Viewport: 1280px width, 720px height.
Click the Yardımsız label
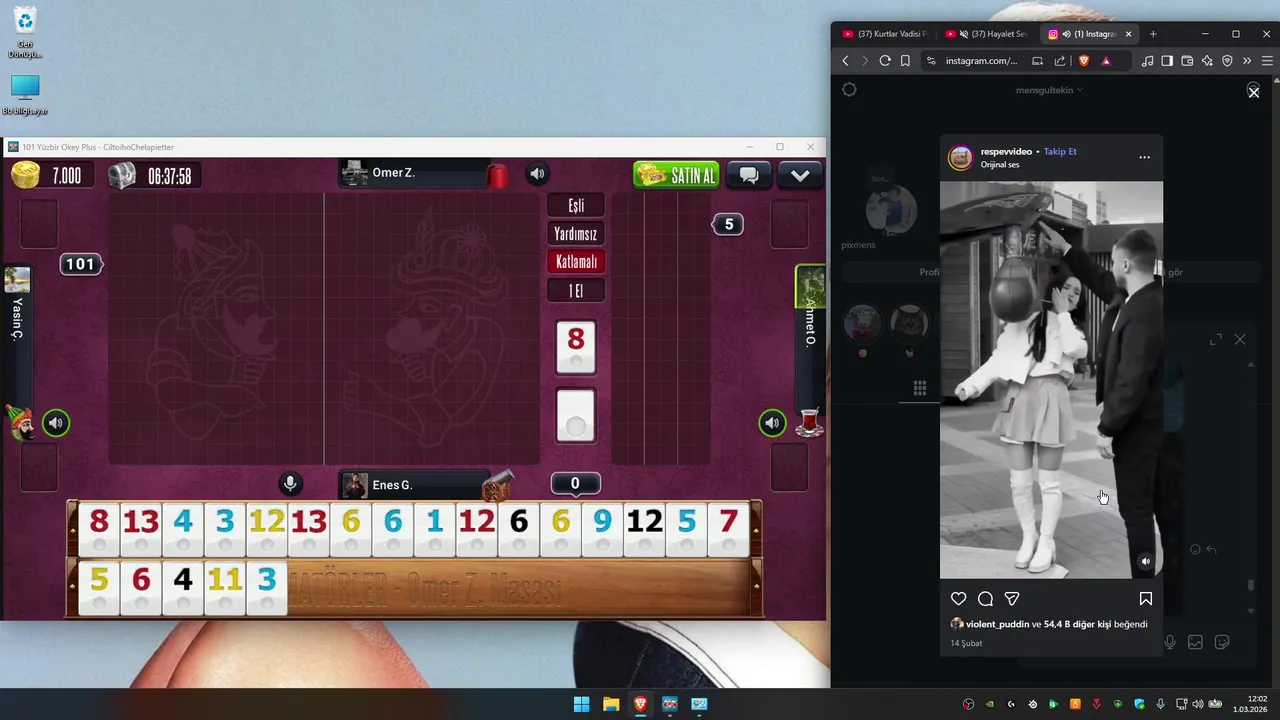[x=576, y=234]
